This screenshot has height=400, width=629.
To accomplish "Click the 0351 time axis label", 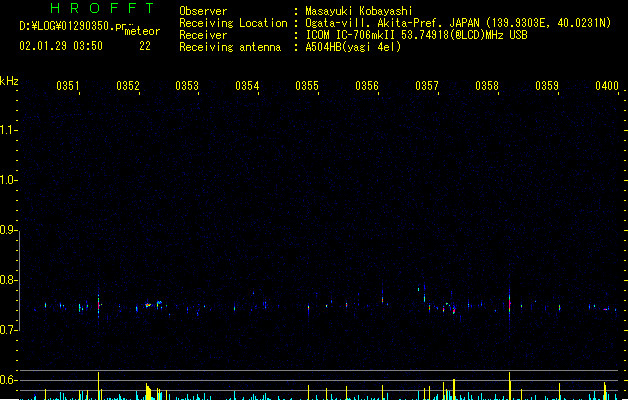I will pos(68,85).
